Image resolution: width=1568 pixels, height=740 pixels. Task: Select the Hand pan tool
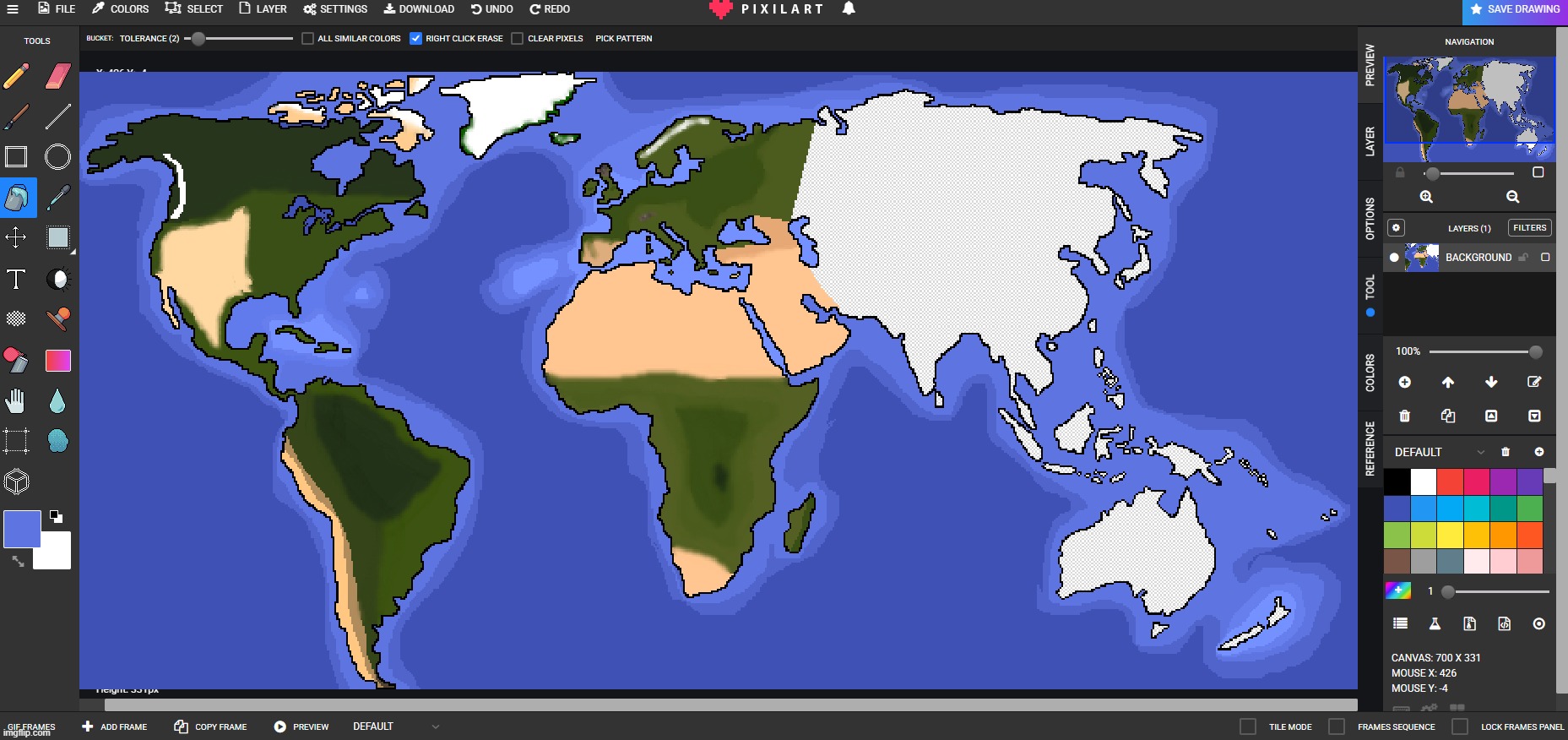tap(16, 401)
